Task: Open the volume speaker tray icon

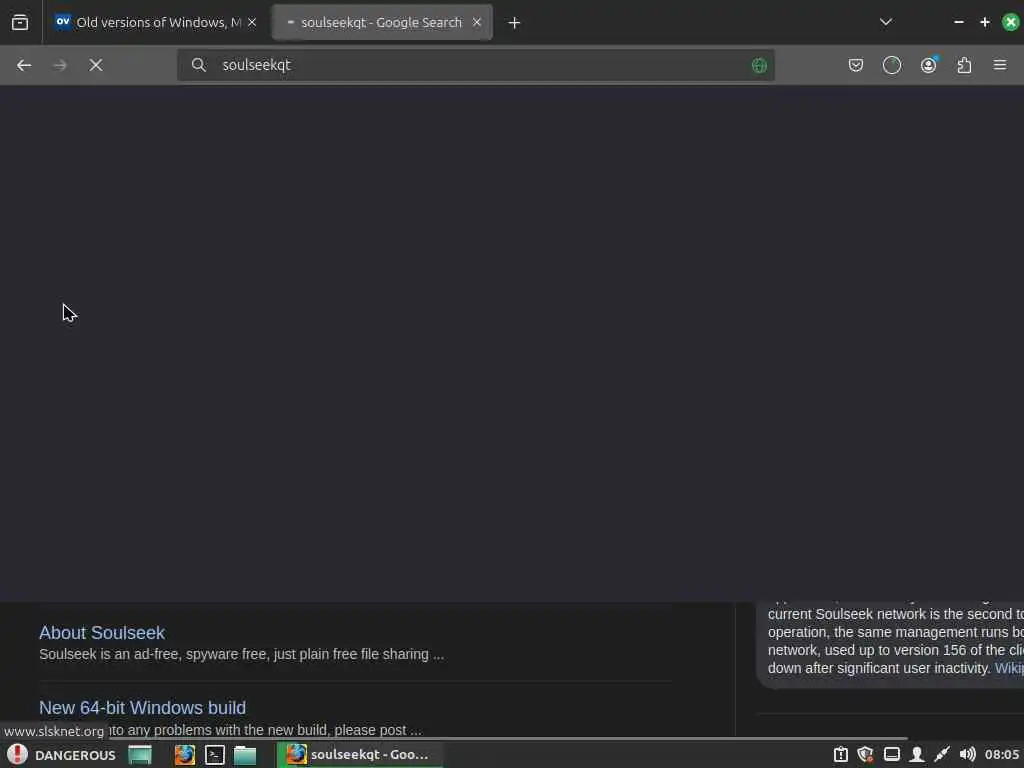Action: coord(967,755)
